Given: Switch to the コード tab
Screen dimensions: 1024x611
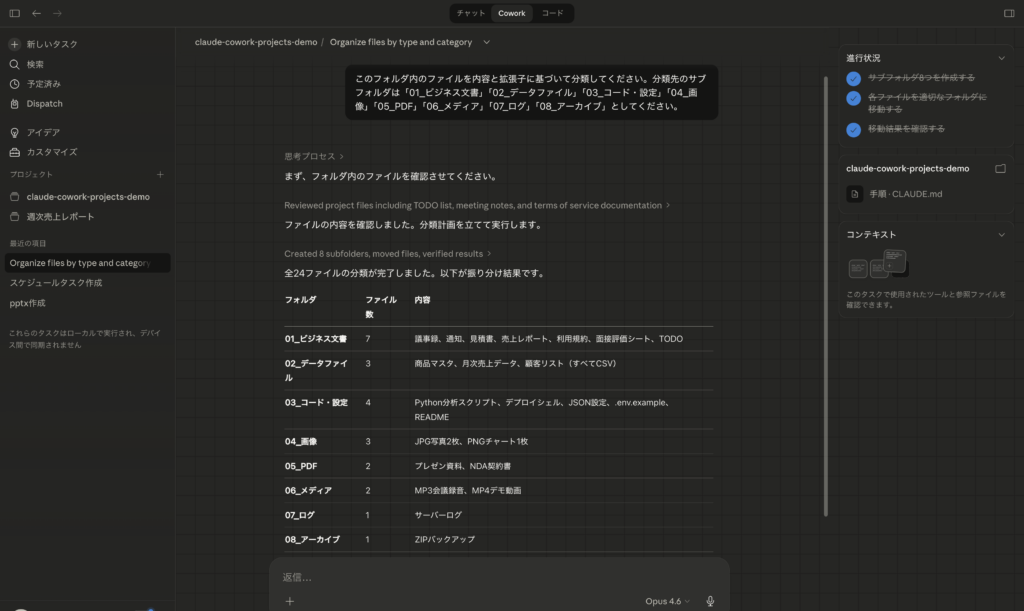Looking at the screenshot, I should (554, 13).
